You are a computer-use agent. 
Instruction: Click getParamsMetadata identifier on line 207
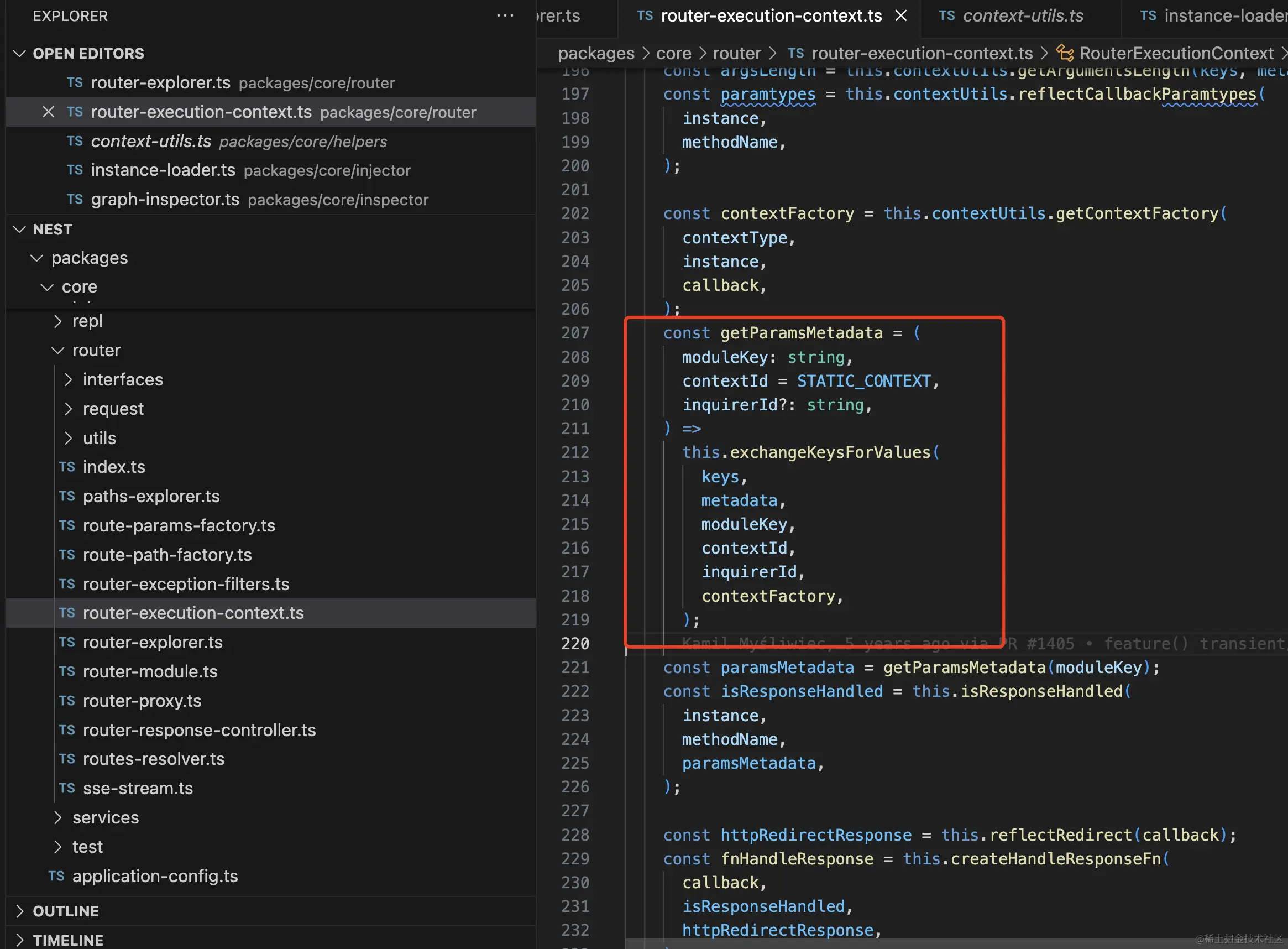[x=802, y=333]
